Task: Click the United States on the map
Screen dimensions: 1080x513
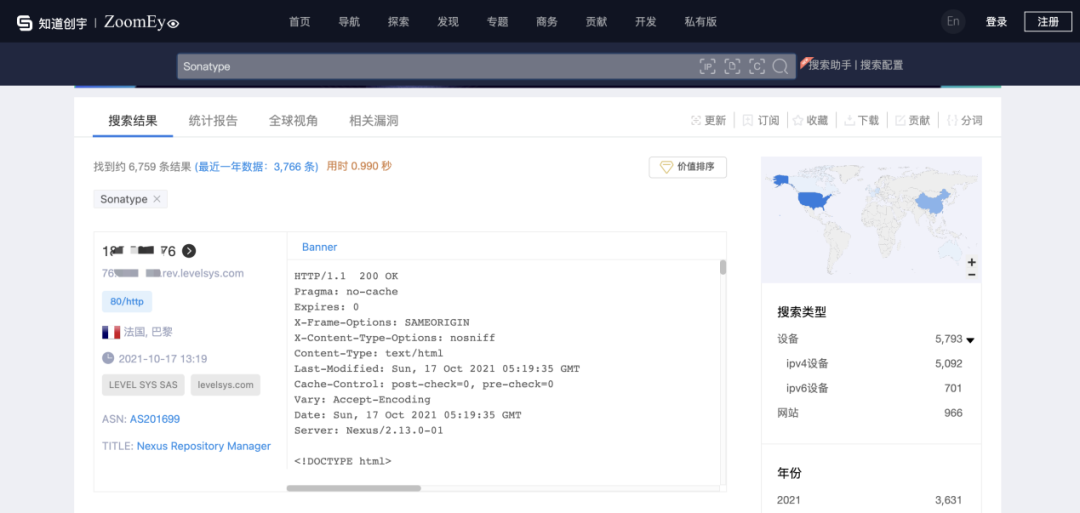Action: [x=816, y=201]
